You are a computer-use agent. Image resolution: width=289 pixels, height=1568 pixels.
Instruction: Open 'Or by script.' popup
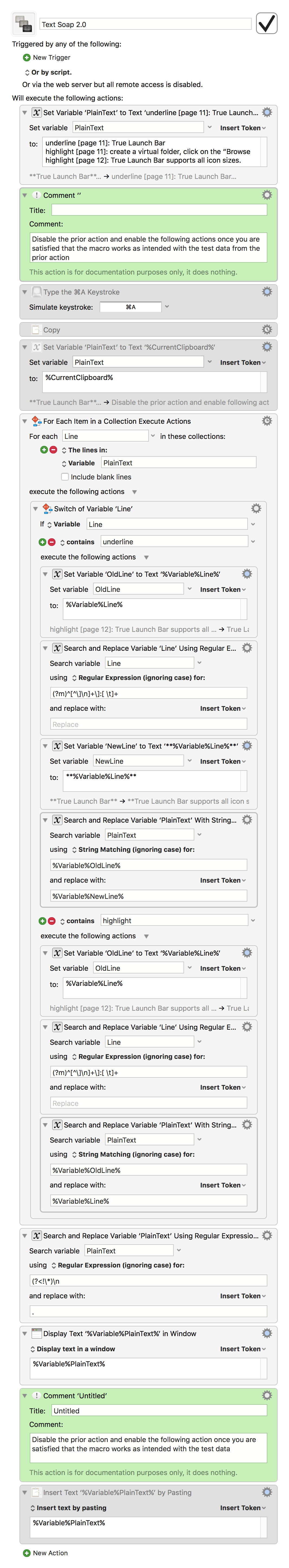click(48, 72)
